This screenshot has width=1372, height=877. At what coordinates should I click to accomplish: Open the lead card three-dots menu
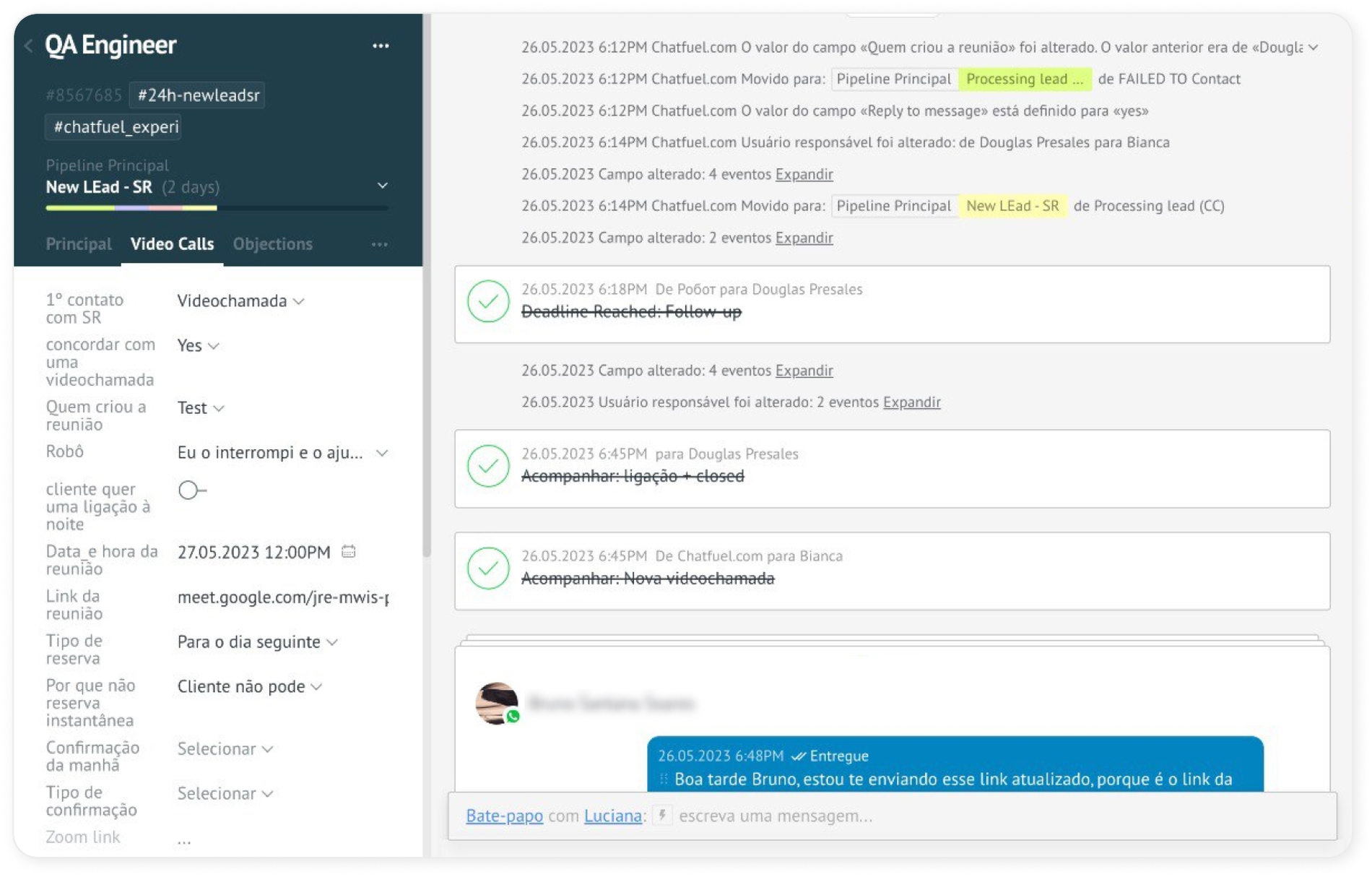click(x=381, y=46)
